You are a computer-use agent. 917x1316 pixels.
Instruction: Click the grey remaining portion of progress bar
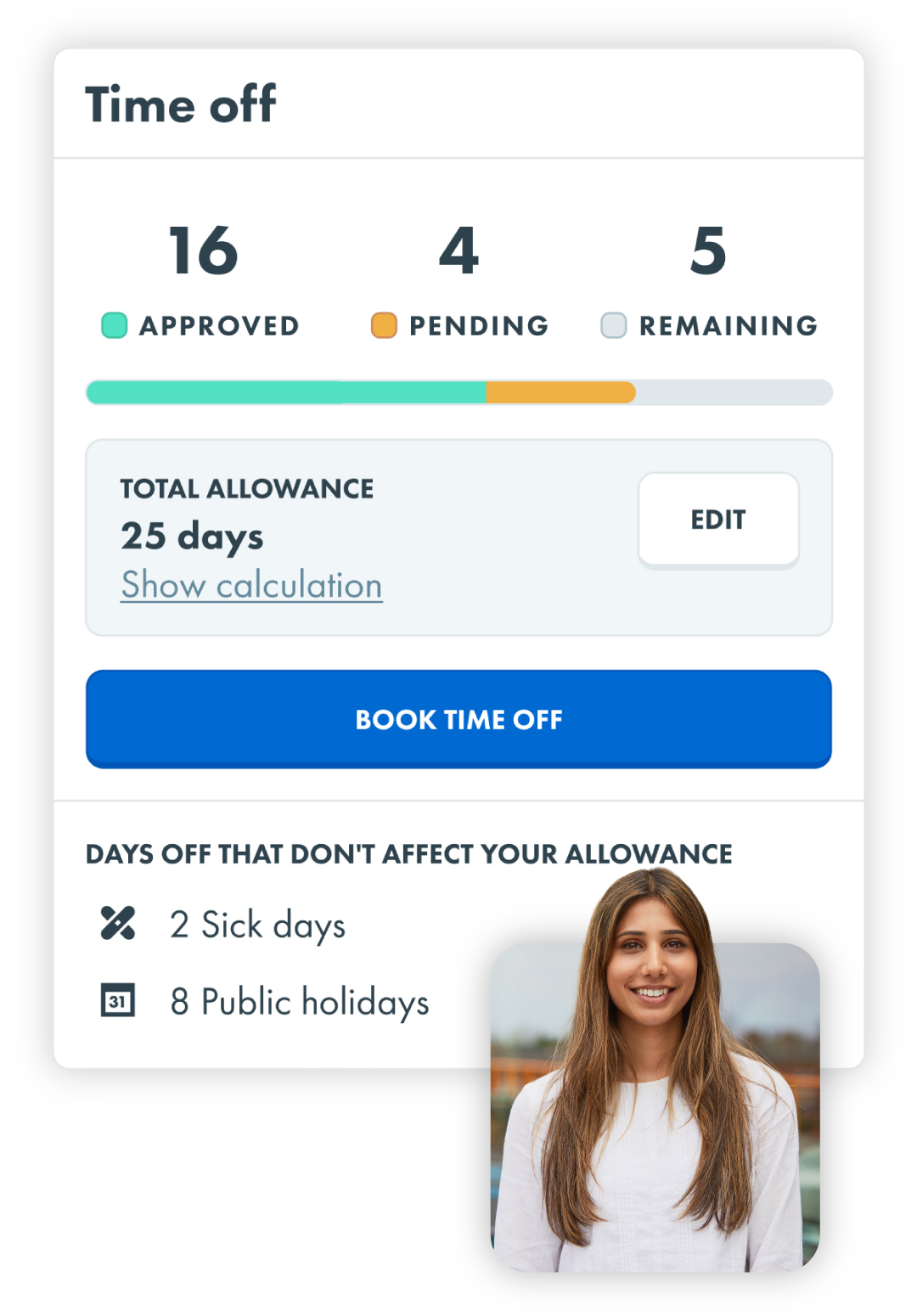pos(734,392)
